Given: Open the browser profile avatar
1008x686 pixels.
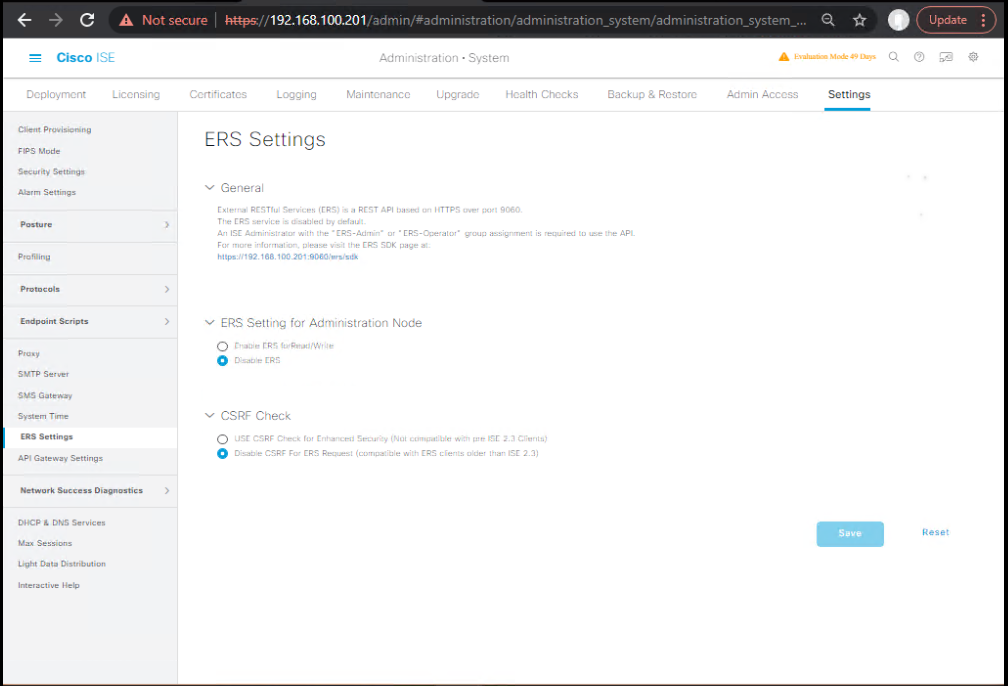Looking at the screenshot, I should coord(898,20).
